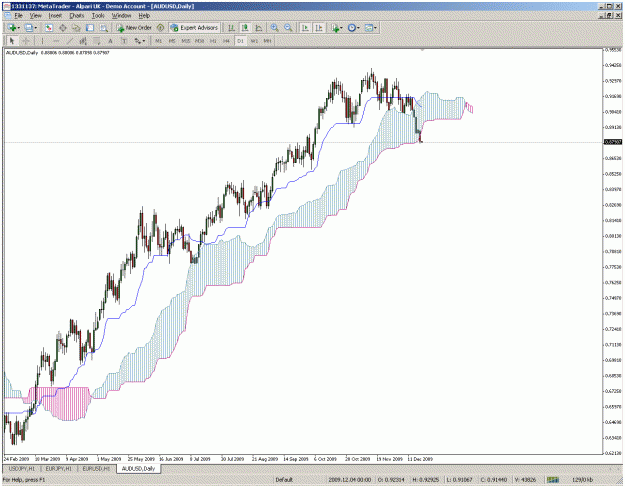Select the Cursor arrow tool
This screenshot has height=486, width=625.
pos(12,41)
